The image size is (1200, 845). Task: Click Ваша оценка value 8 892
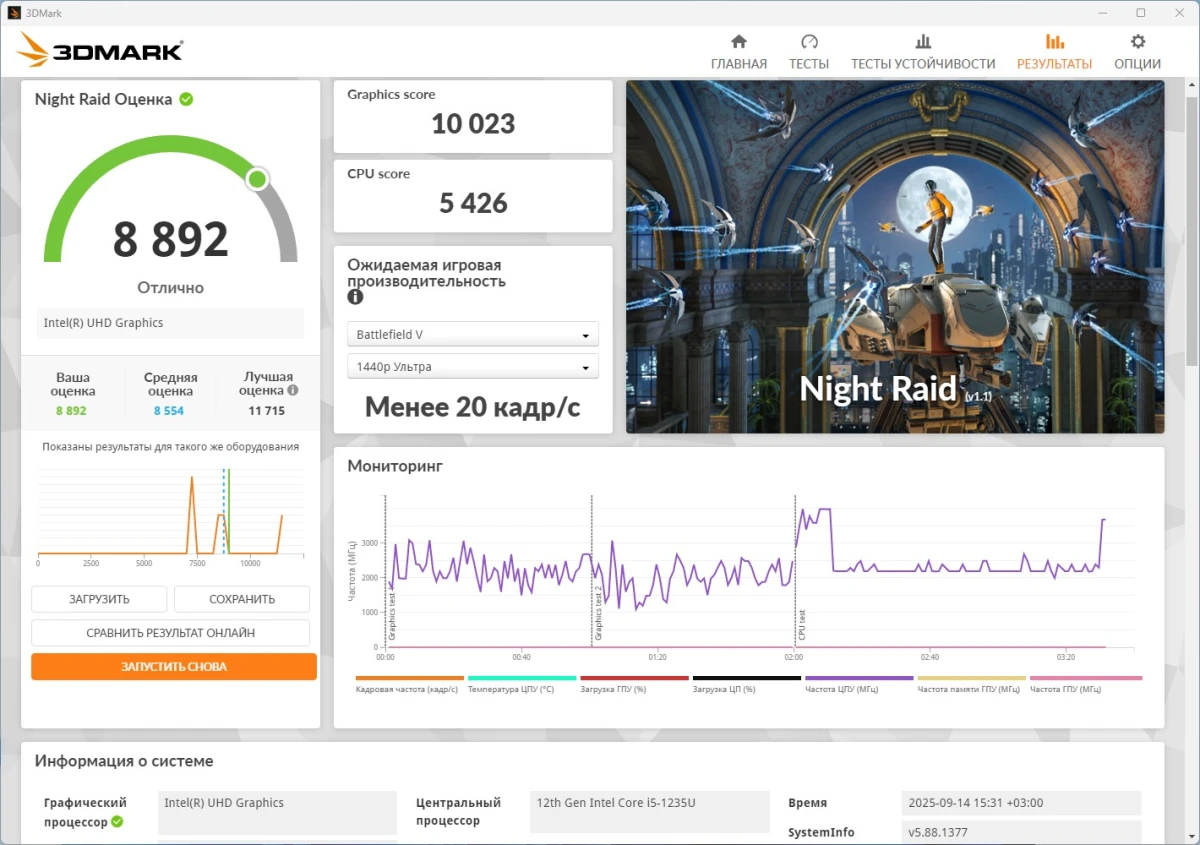click(x=71, y=411)
